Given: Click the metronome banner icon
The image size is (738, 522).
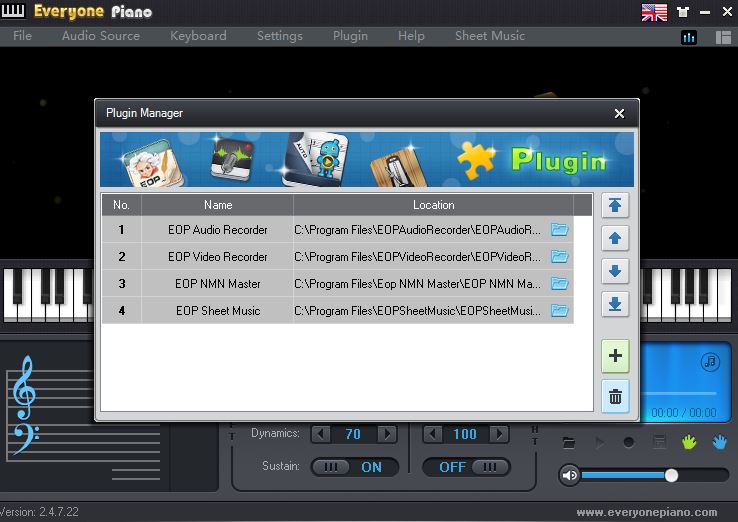Looking at the screenshot, I should [x=398, y=167].
